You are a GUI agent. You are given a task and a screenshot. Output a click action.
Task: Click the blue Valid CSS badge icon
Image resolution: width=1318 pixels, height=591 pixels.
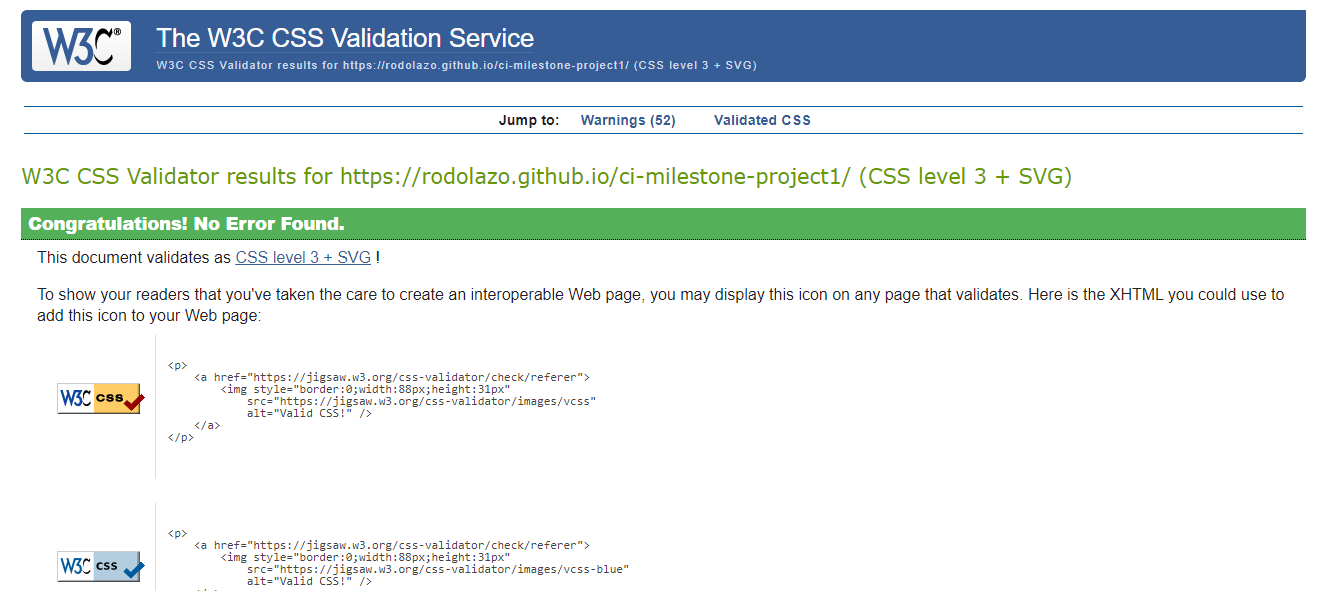(101, 566)
